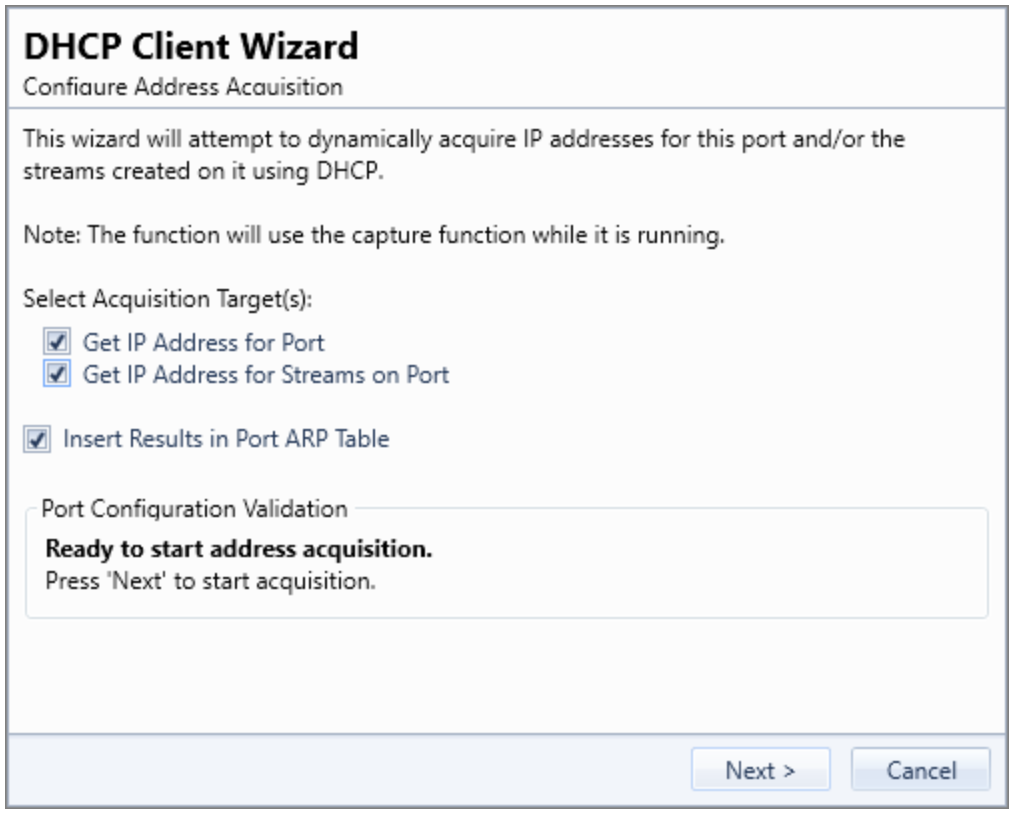
Task: Click the Port Configuration Validation group header
Action: pos(194,508)
